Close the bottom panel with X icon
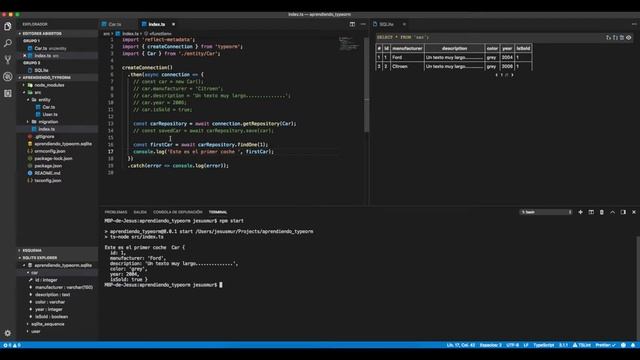This screenshot has height=360, width=640. coord(634,212)
